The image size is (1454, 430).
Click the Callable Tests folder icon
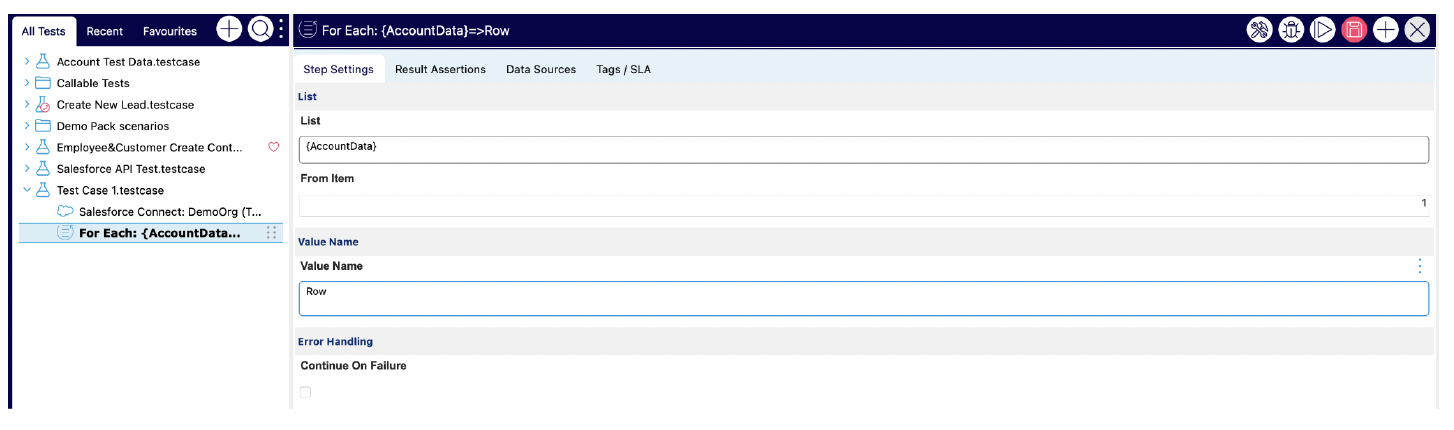tap(43, 83)
